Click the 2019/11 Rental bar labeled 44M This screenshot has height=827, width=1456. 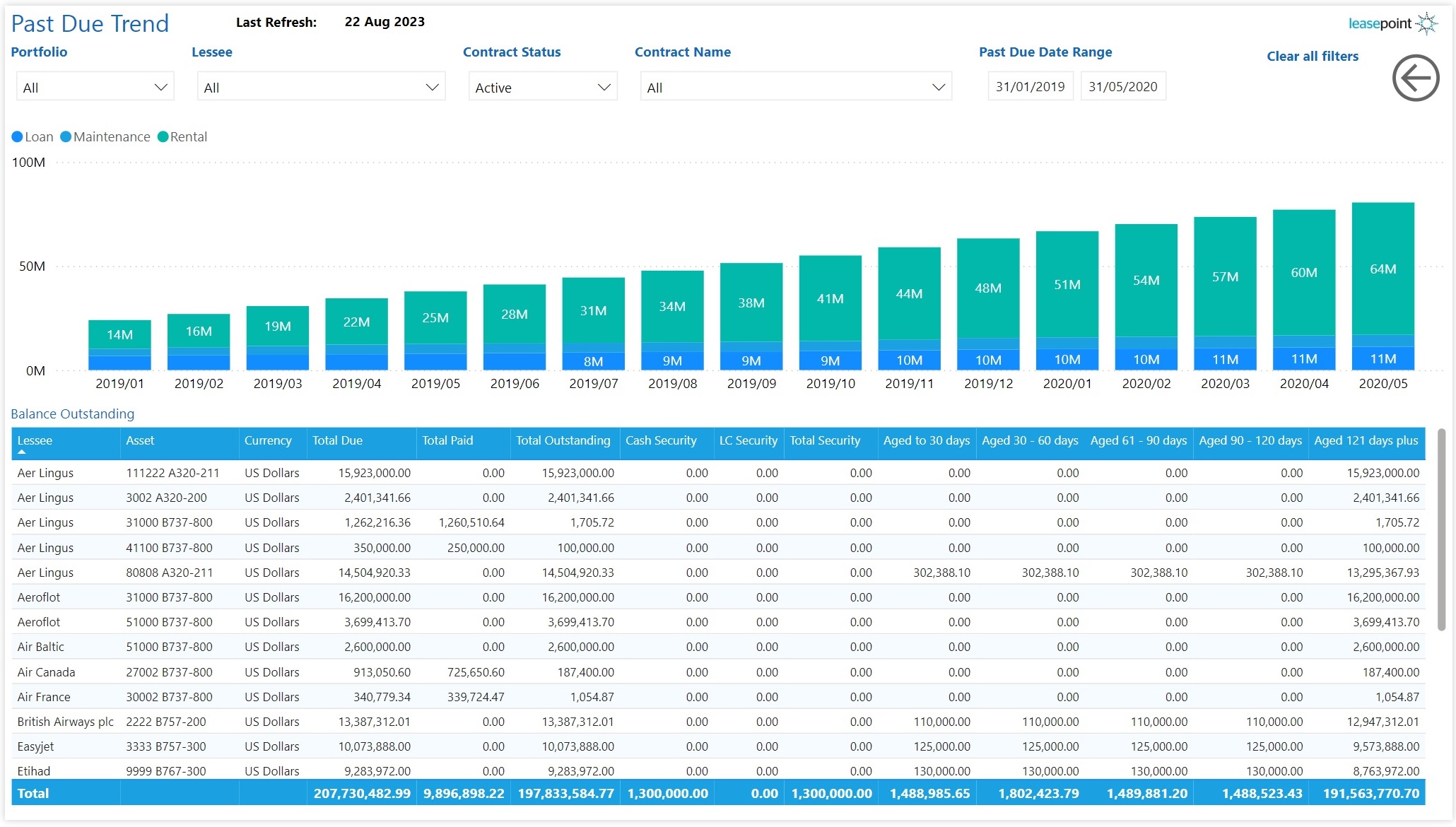[910, 293]
